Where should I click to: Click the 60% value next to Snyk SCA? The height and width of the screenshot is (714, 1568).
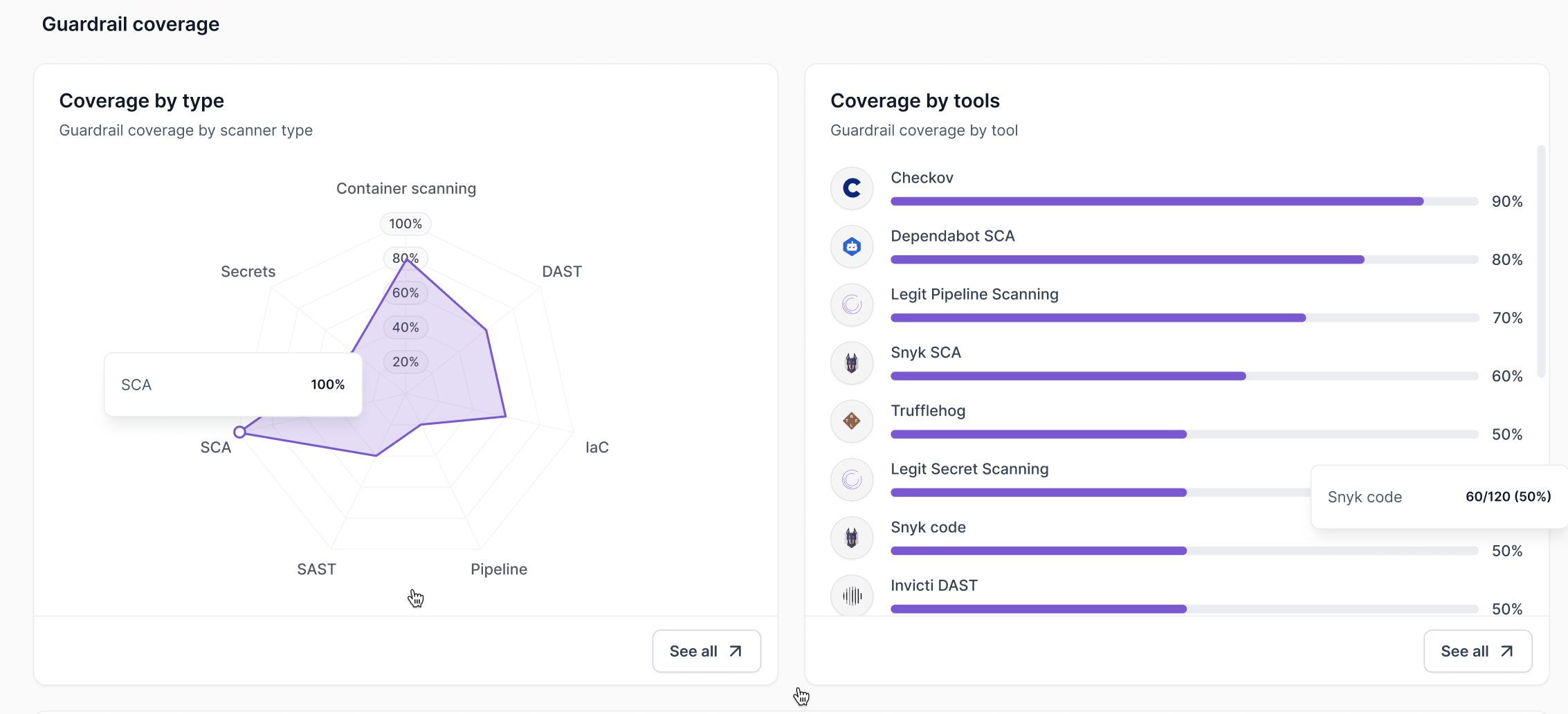1507,376
